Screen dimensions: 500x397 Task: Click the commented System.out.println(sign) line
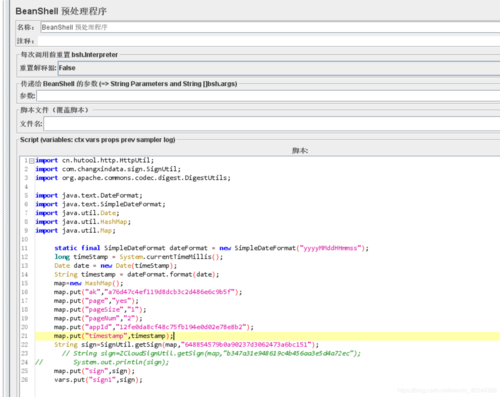[102, 362]
